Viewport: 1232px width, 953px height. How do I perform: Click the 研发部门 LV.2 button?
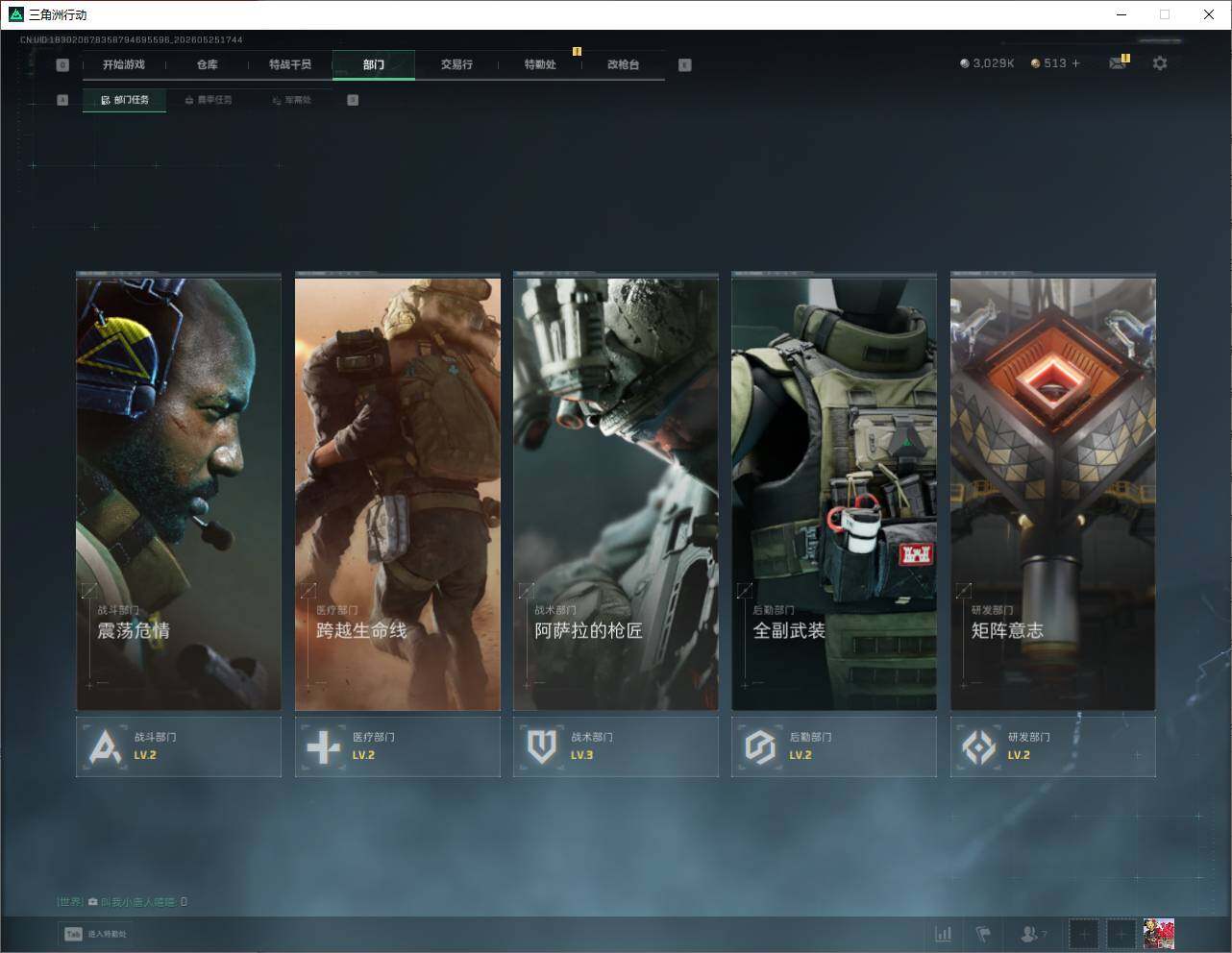click(1053, 746)
